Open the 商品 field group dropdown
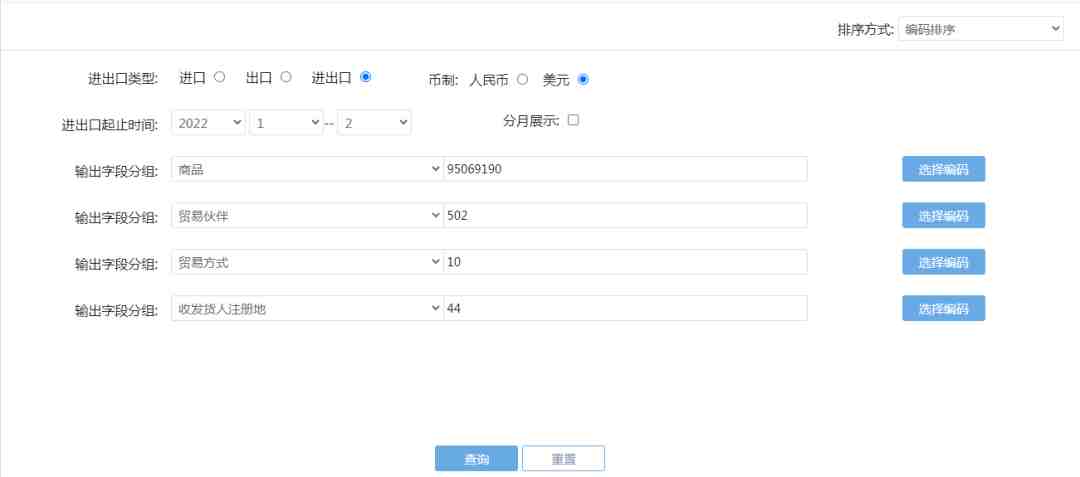This screenshot has width=1080, height=477. (x=307, y=169)
